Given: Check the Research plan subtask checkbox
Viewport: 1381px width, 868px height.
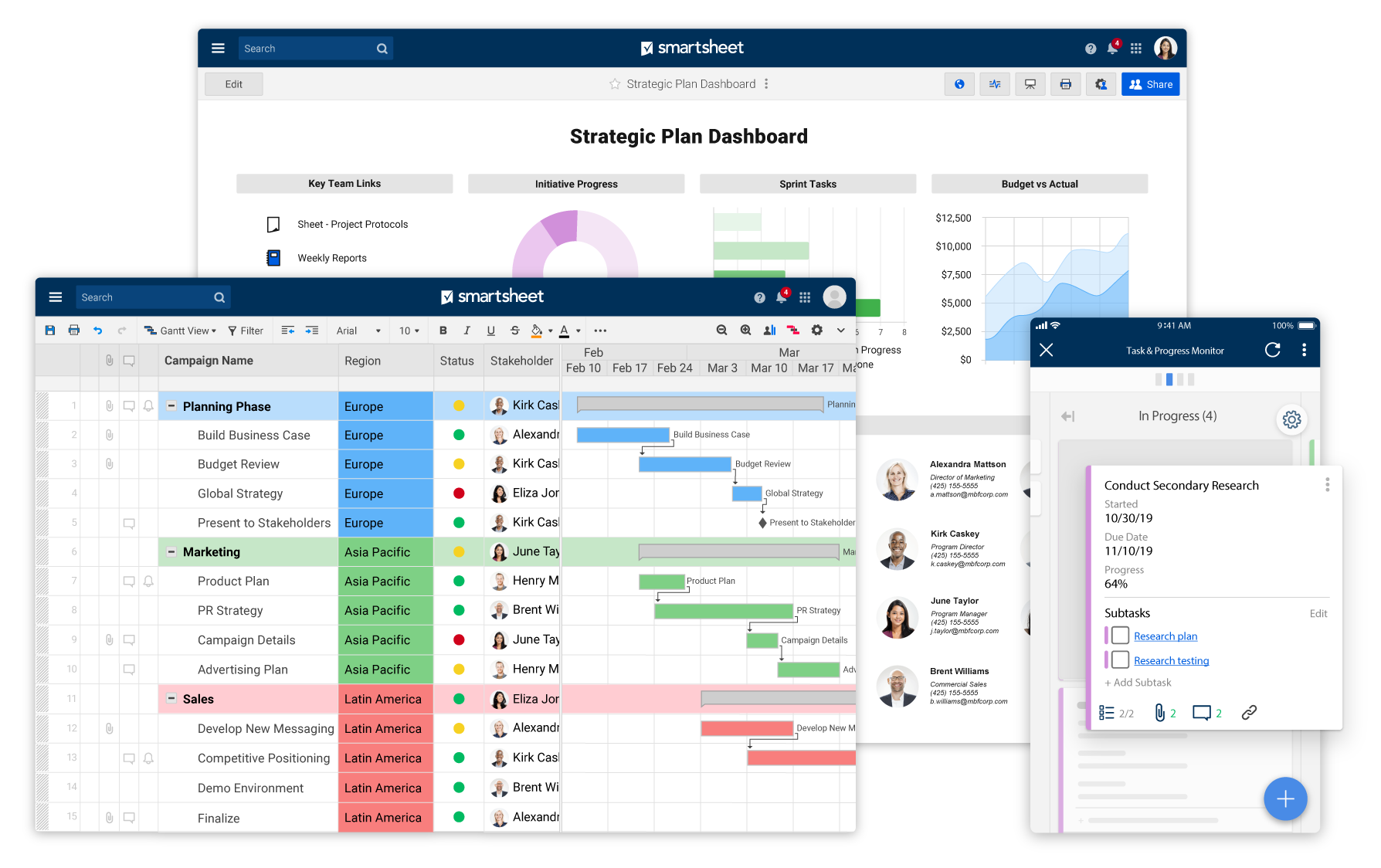Looking at the screenshot, I should [1119, 635].
